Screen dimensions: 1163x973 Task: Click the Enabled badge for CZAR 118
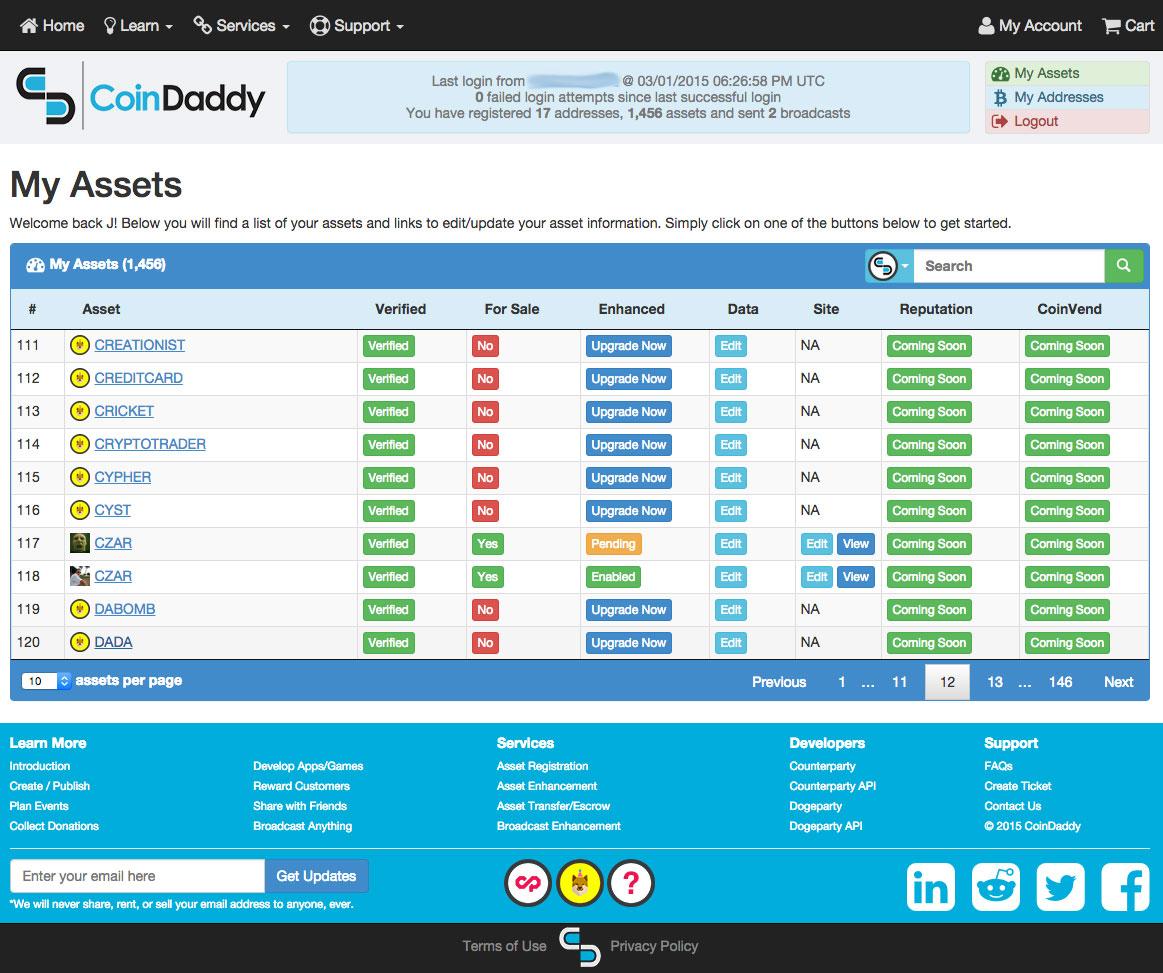(613, 577)
